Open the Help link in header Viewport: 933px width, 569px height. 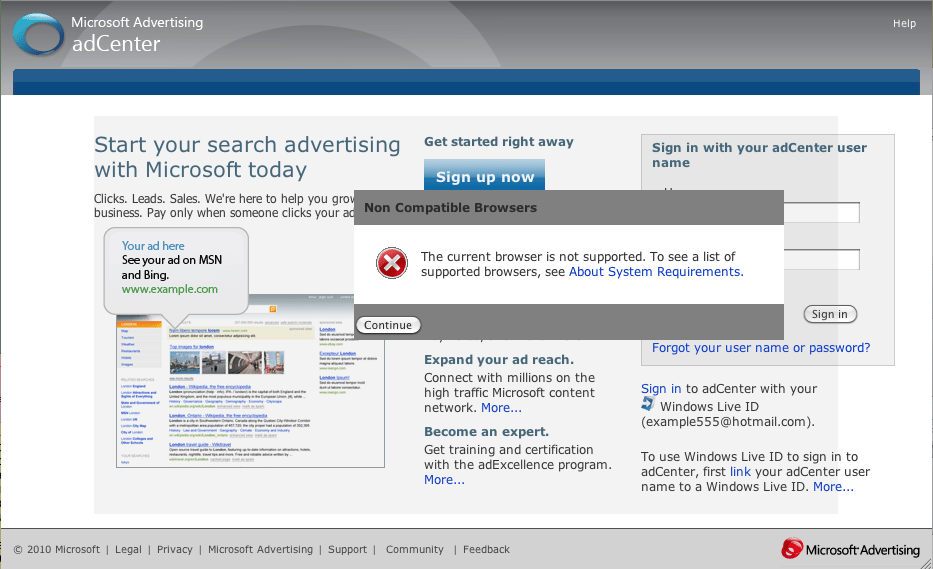[904, 23]
